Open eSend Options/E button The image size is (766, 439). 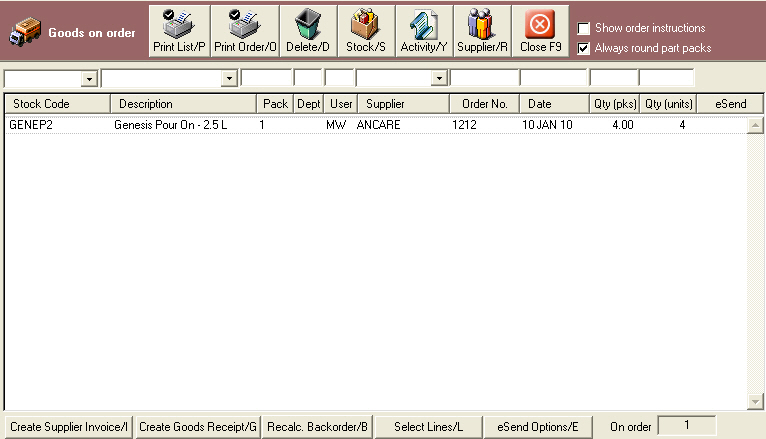[x=538, y=427]
